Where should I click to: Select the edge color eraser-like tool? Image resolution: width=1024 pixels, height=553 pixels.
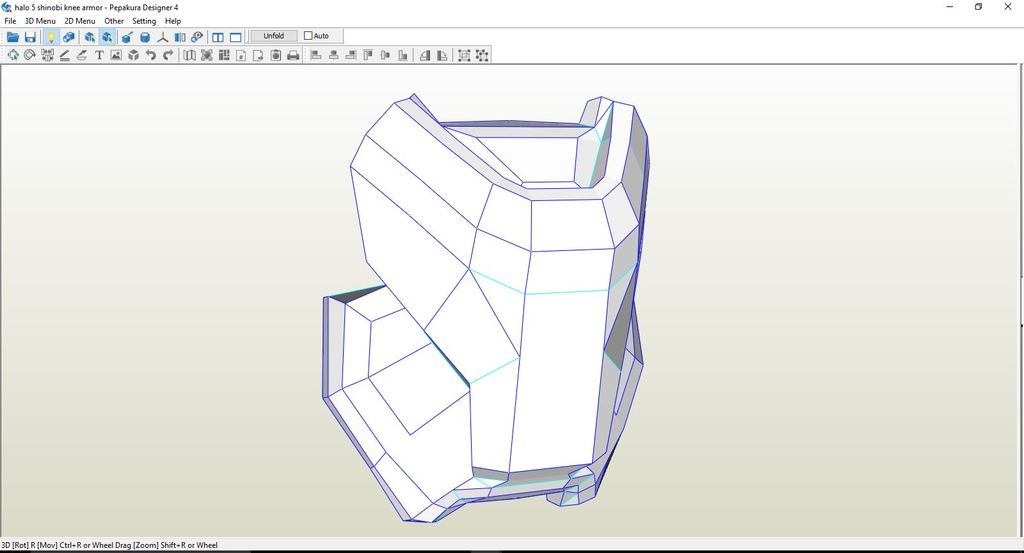82,55
